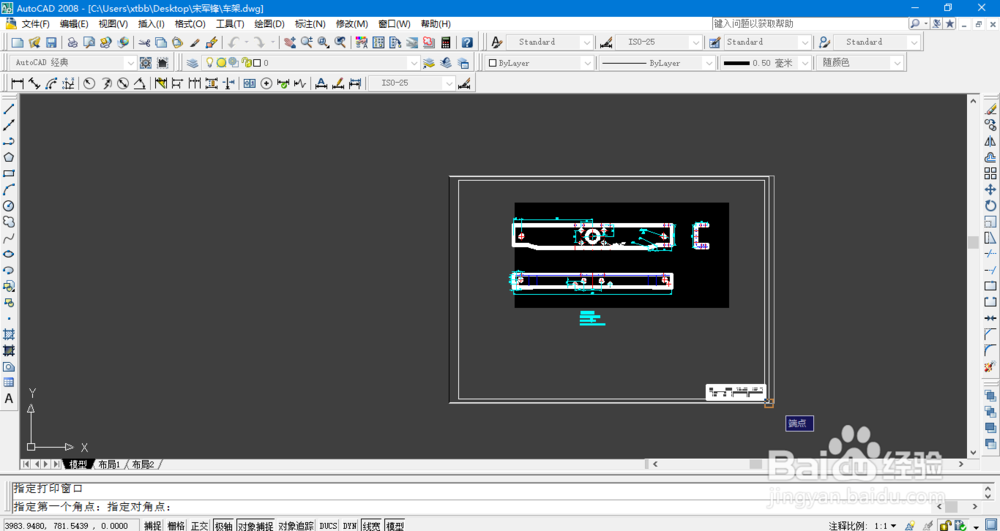
Task: Expand the AutoCAD 经典 workspace dropdown
Action: click(130, 62)
